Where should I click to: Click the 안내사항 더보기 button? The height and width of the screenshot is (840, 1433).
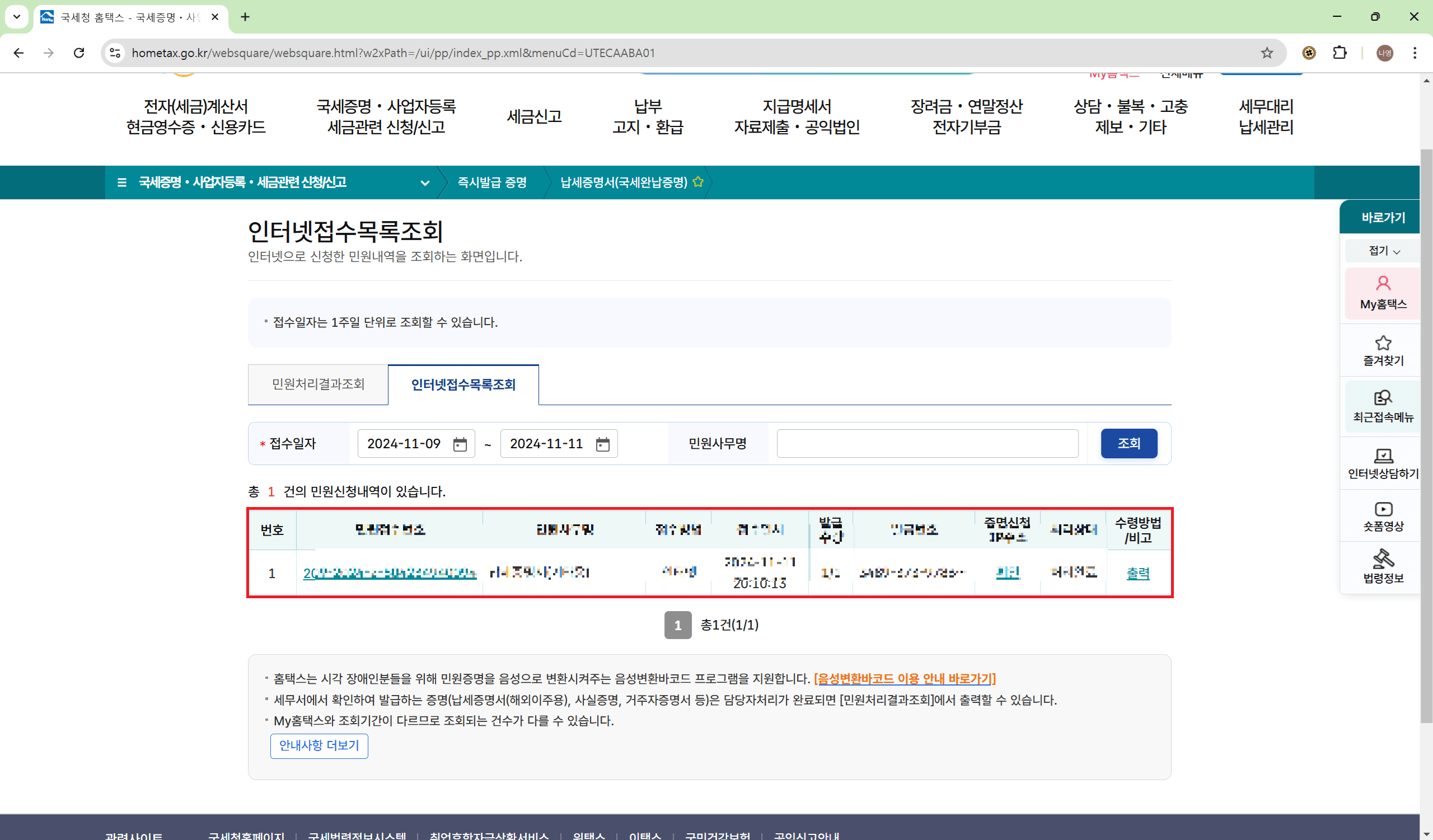[319, 745]
